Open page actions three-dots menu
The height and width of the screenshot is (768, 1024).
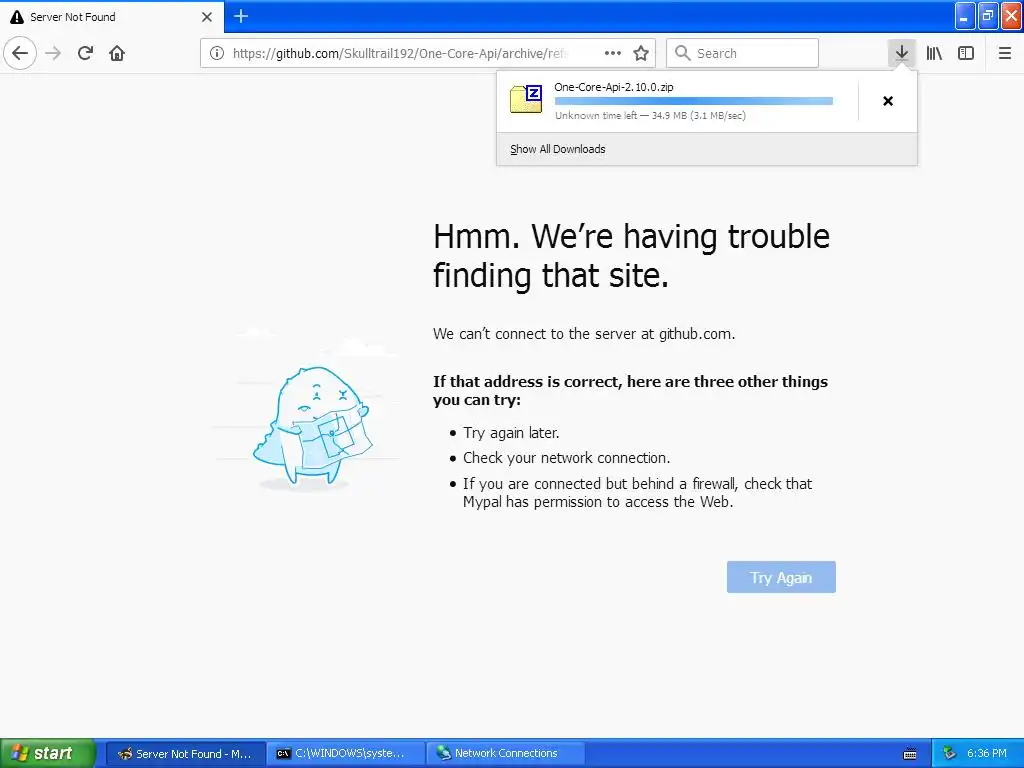(x=613, y=53)
